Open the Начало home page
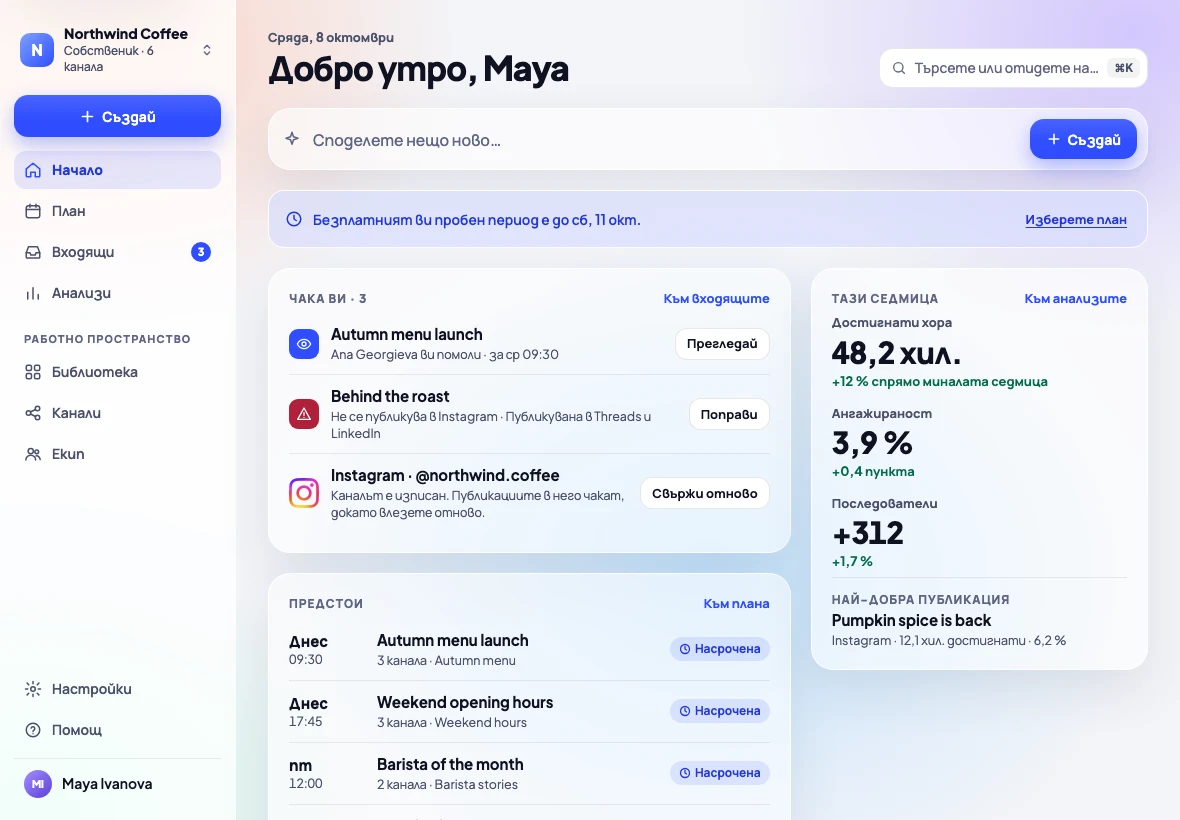This screenshot has height=820, width=1180. click(x=117, y=170)
